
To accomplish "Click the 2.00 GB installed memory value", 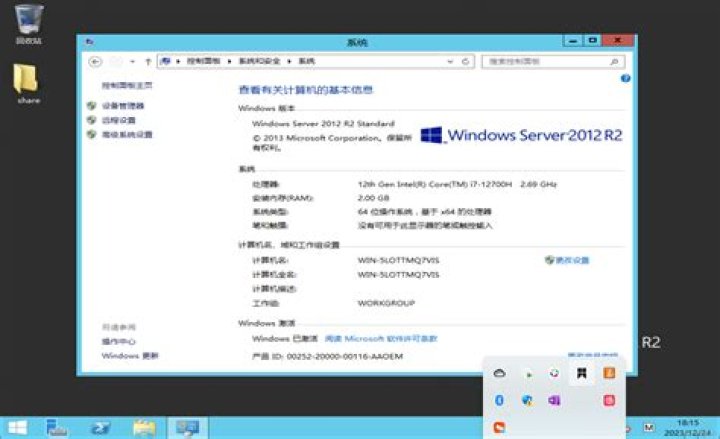I will 373,198.
